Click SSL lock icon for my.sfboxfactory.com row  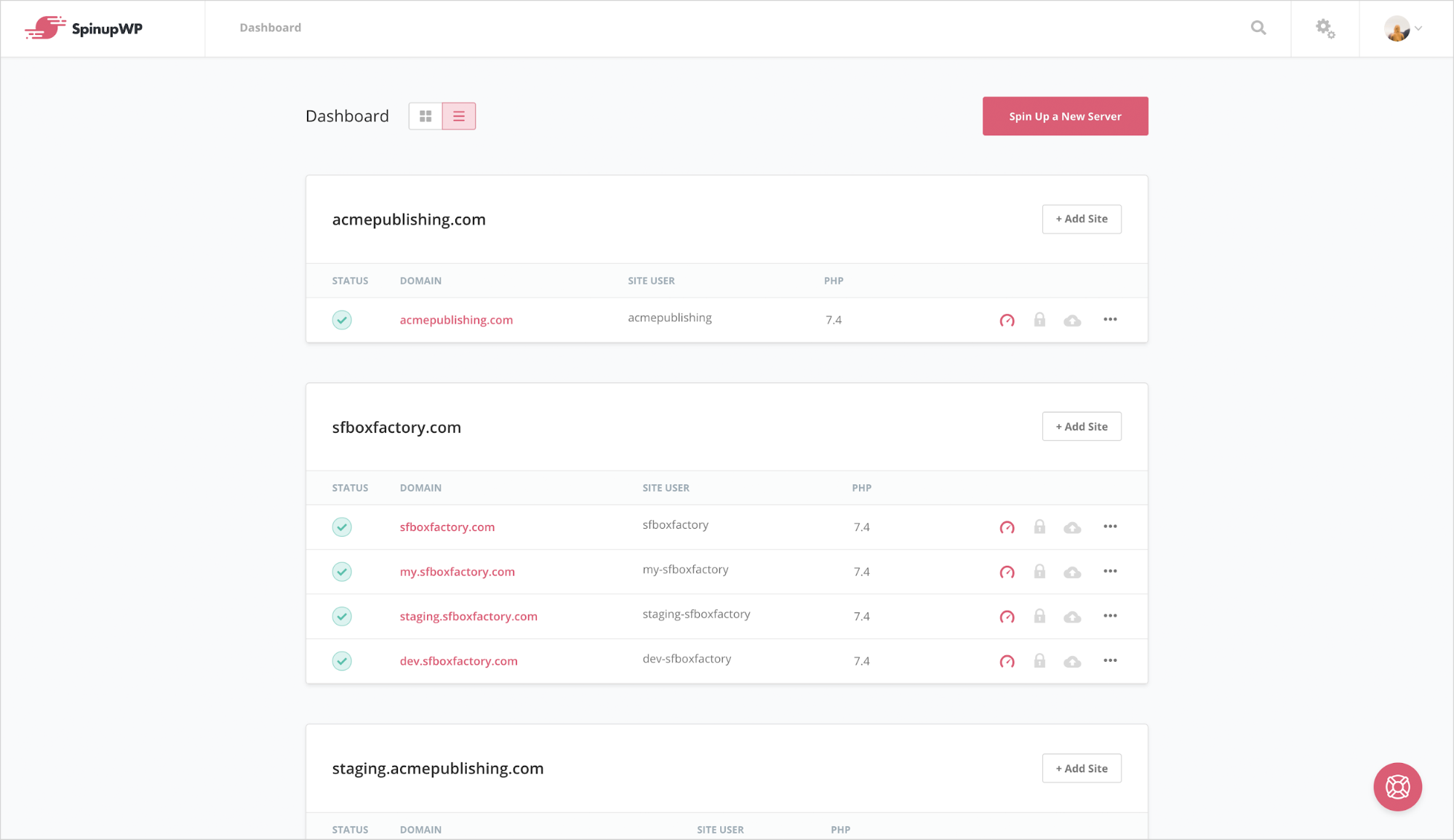point(1039,571)
